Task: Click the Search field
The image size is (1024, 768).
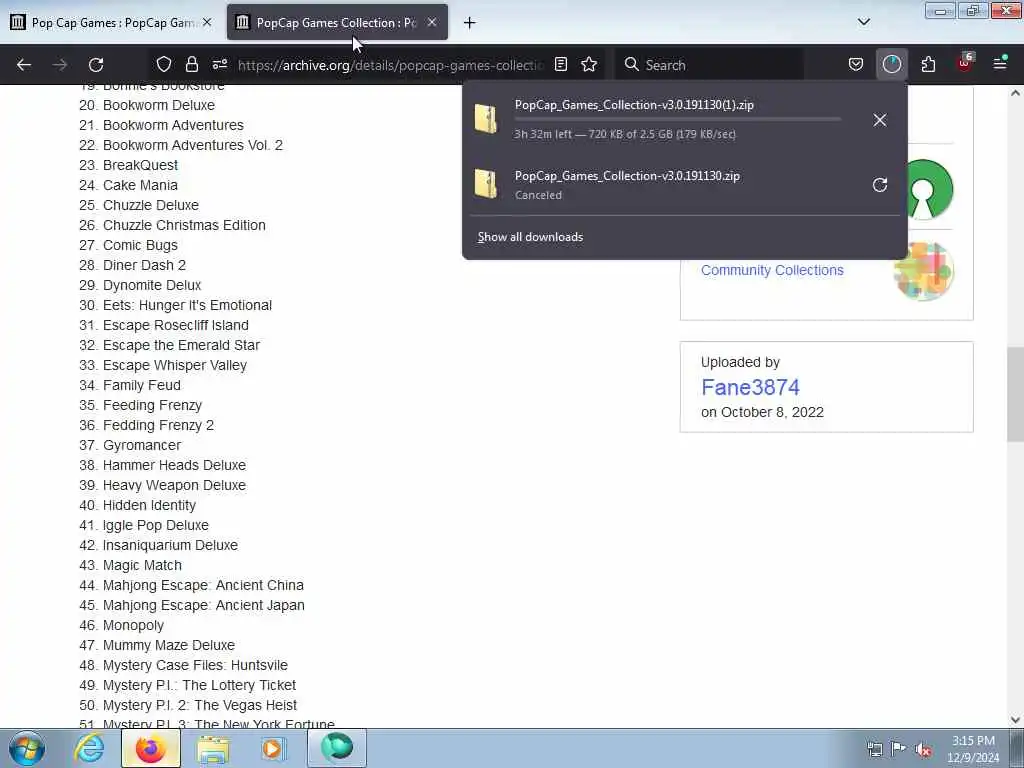Action: tap(712, 65)
